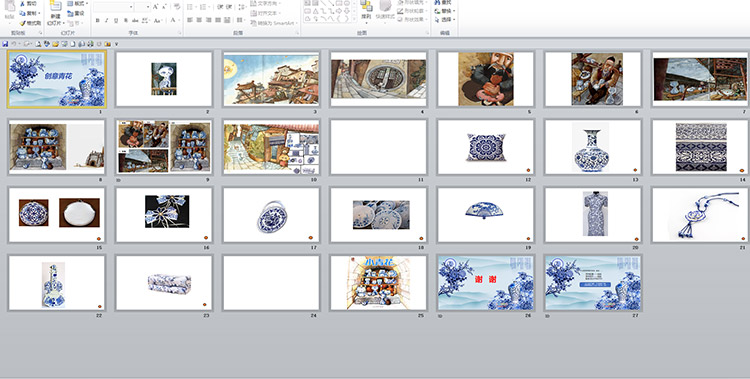Toggle Underline formatting button
The height and width of the screenshot is (379, 750).
click(116, 20)
